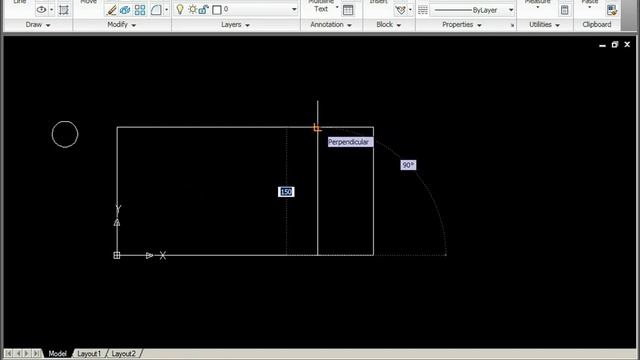Open the Ellipse tool flyout arrow

pyautogui.click(x=51, y=10)
